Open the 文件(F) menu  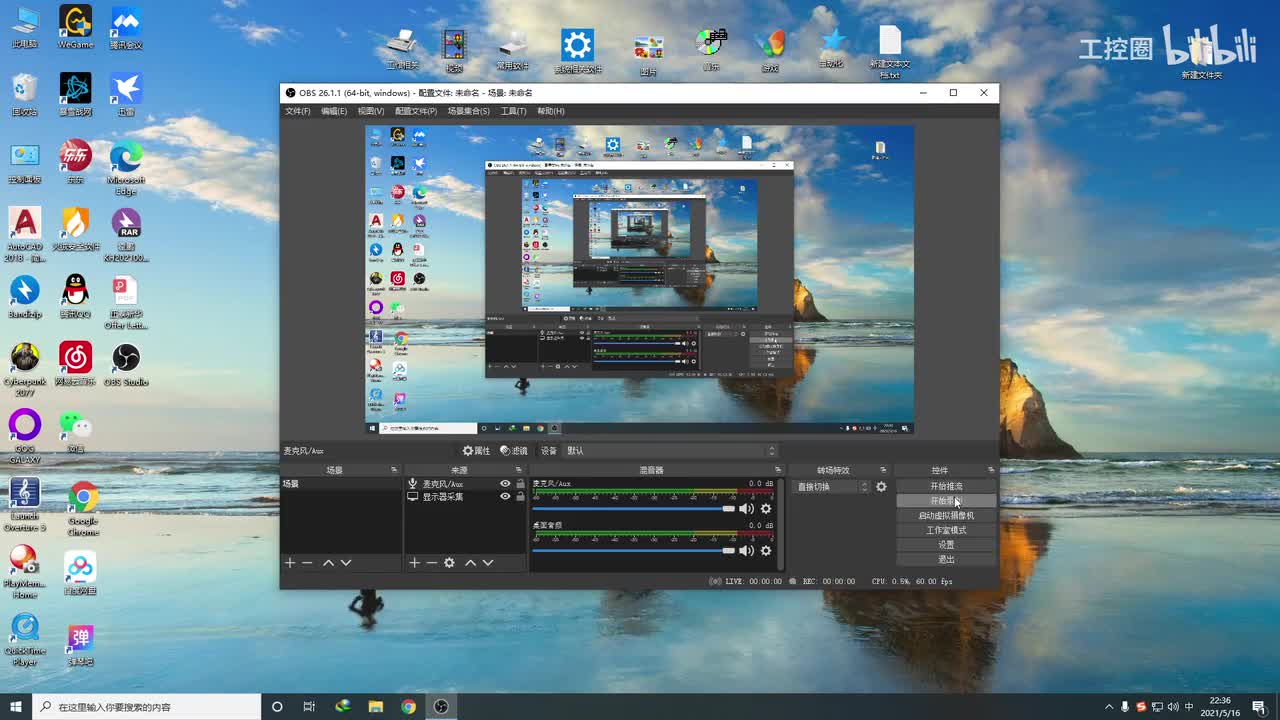(x=297, y=111)
